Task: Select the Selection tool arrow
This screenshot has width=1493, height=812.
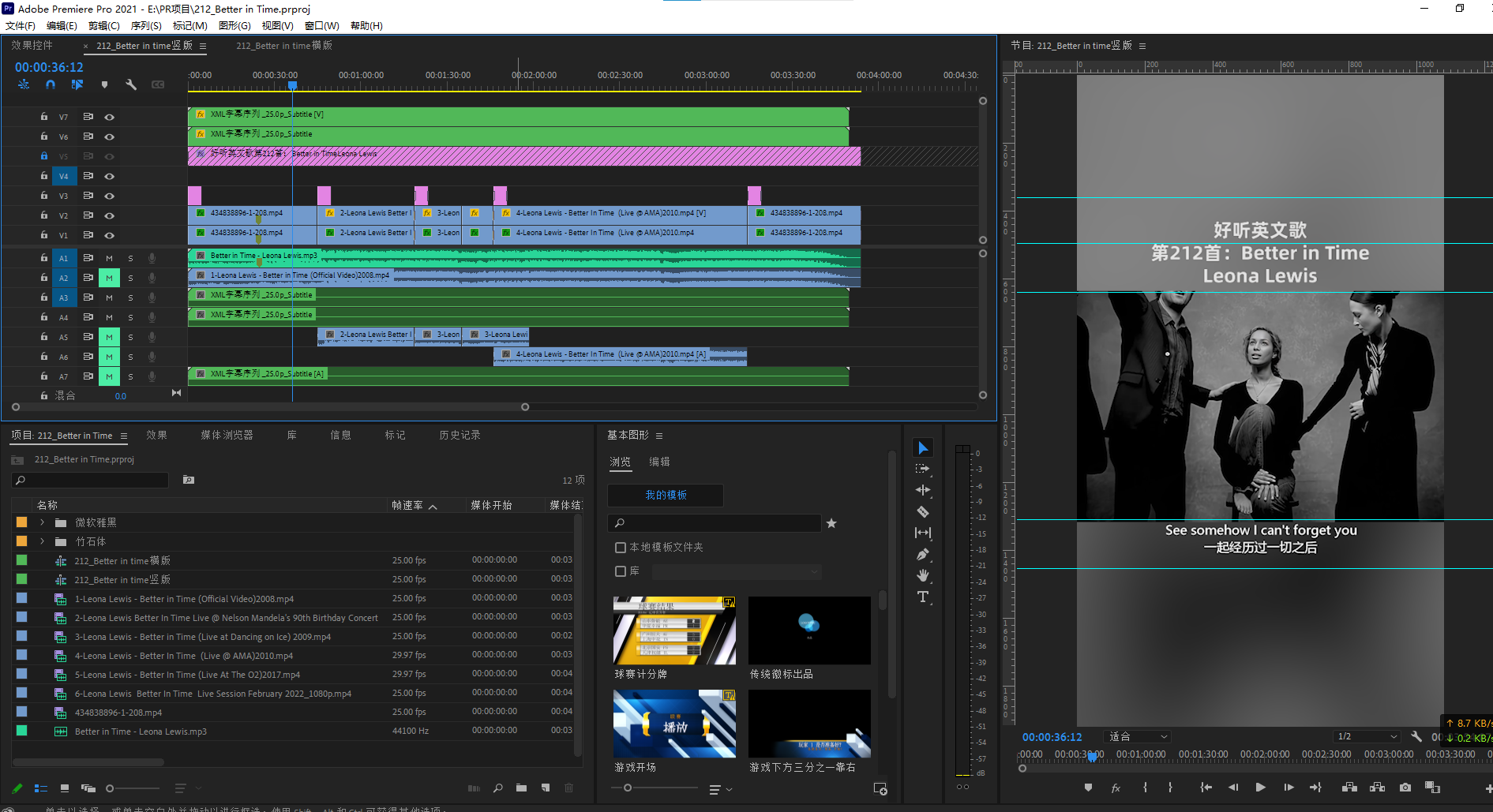Action: (x=923, y=448)
